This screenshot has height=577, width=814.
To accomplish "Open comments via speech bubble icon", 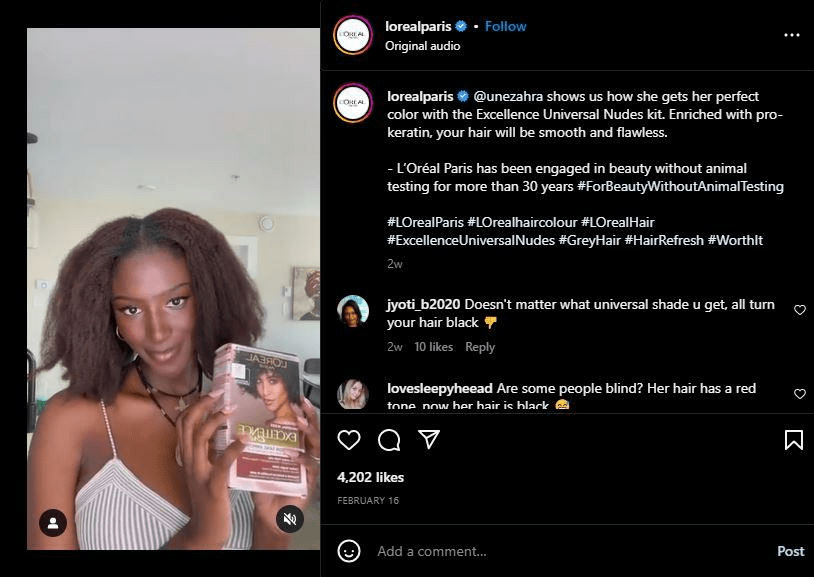I will (389, 440).
